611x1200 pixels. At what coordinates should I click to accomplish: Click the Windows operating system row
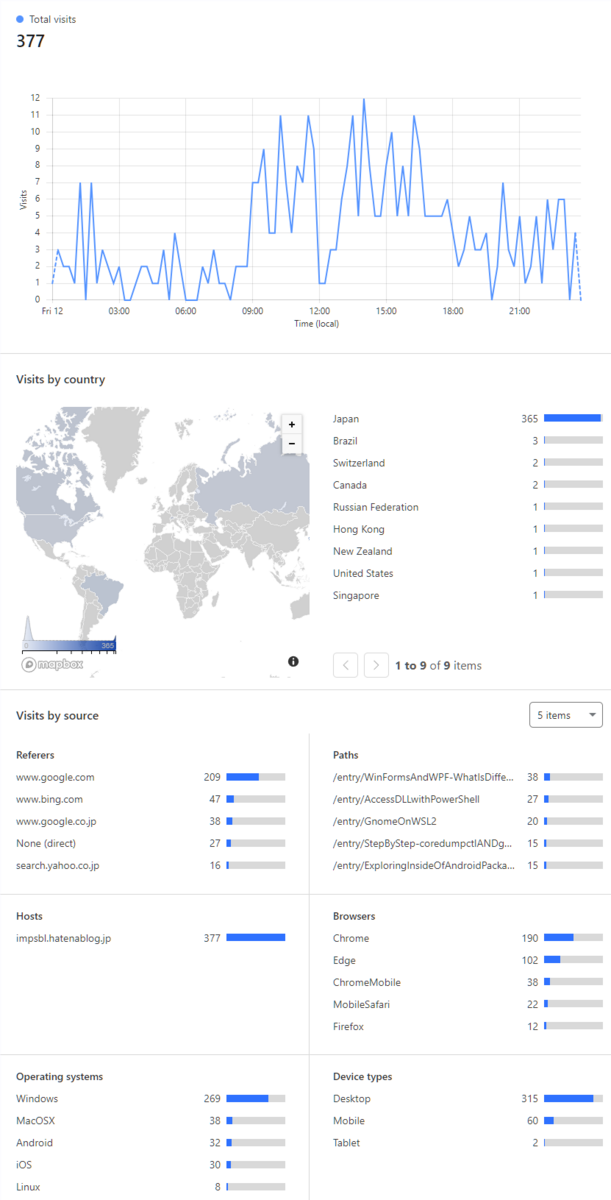click(151, 1098)
